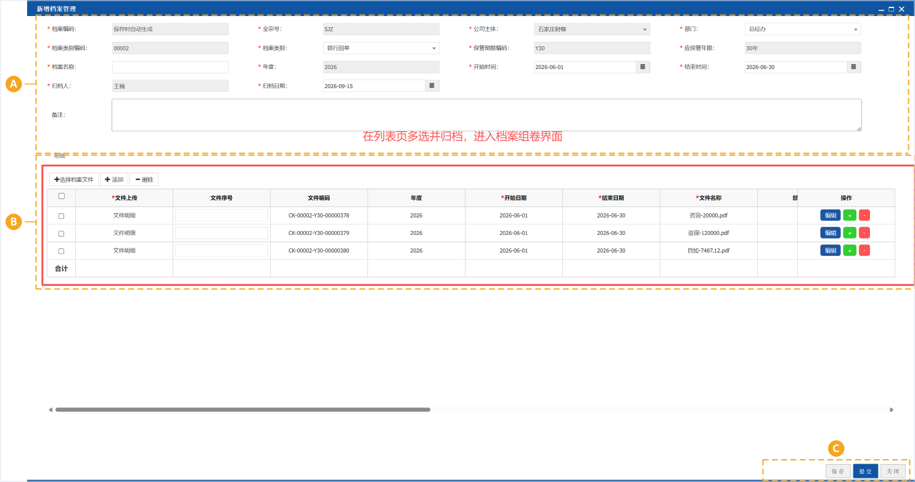Click the horizontal scrollbar thumb
Screen dimensions: 915x482
[x=243, y=410]
